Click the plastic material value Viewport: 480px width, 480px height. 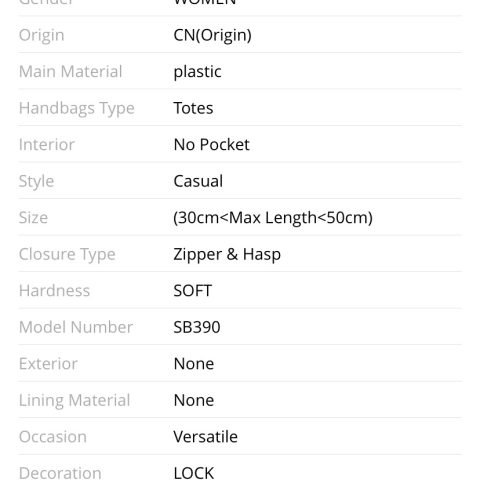[x=197, y=72]
